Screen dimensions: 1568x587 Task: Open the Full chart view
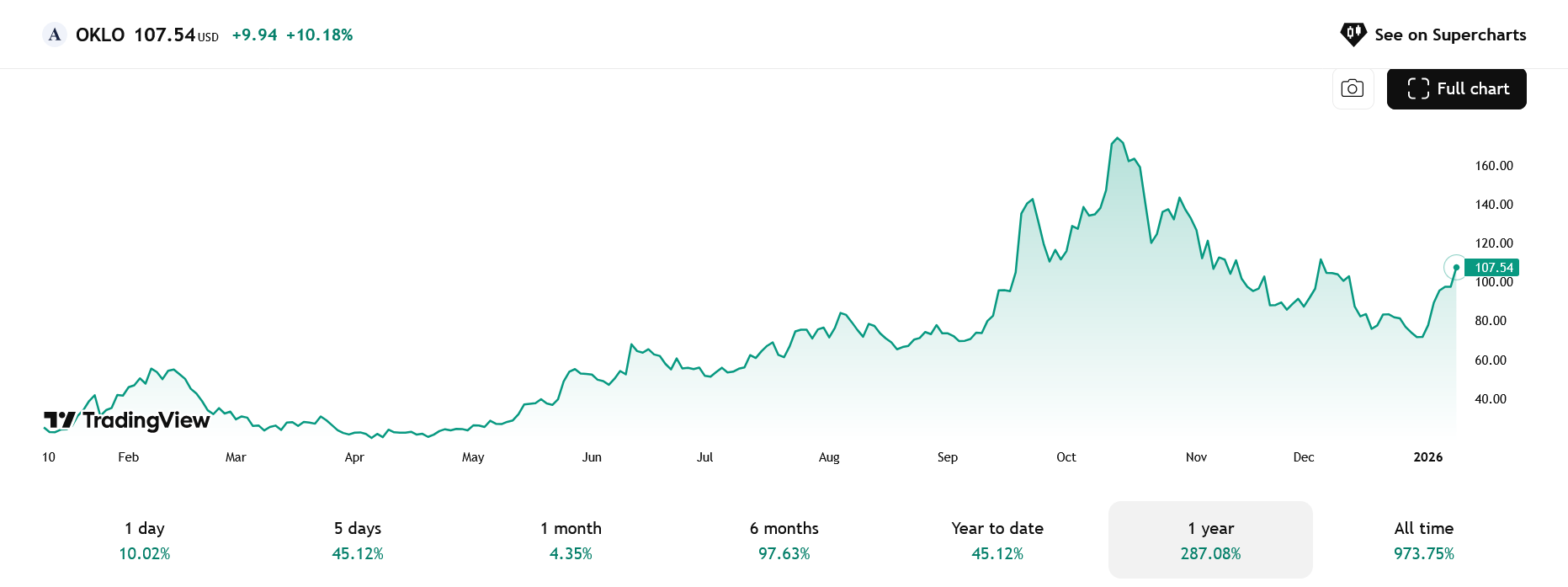coord(1457,88)
